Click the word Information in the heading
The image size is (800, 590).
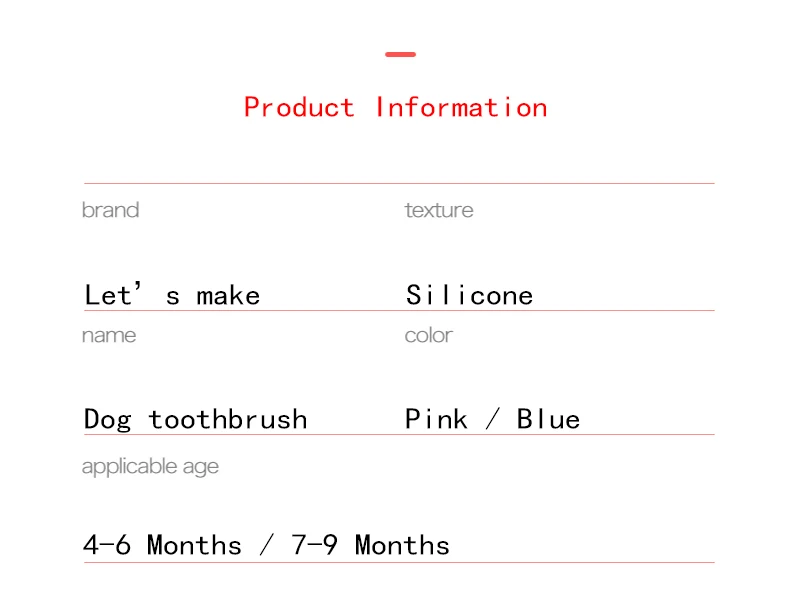click(x=461, y=107)
